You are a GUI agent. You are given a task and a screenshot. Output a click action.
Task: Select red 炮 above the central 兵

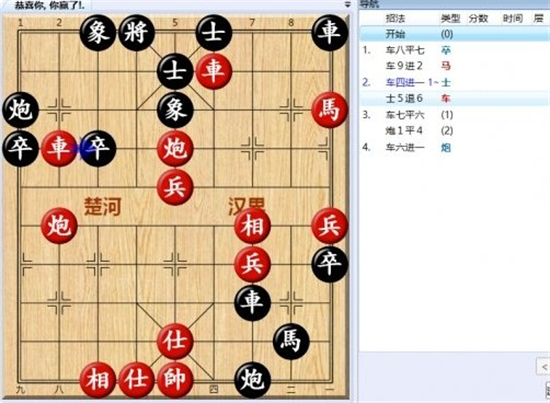click(x=175, y=149)
